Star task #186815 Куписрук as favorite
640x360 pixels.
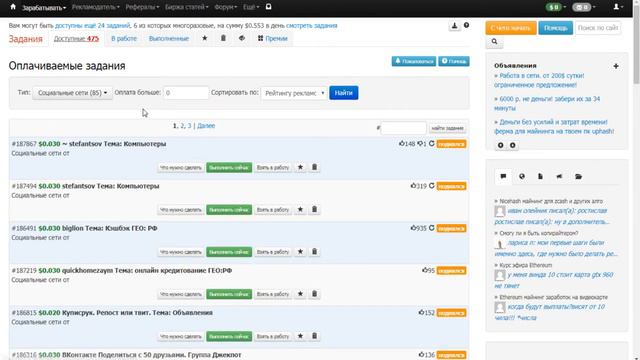coord(300,336)
